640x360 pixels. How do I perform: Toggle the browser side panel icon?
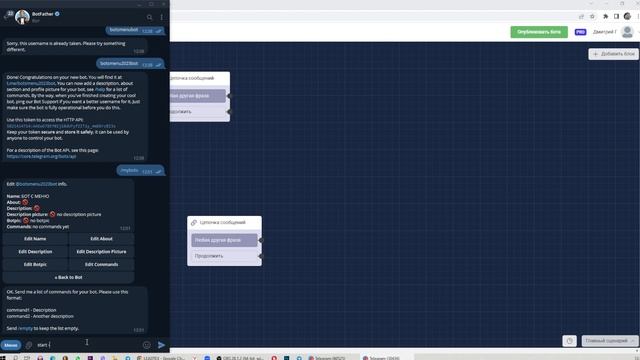click(616, 16)
